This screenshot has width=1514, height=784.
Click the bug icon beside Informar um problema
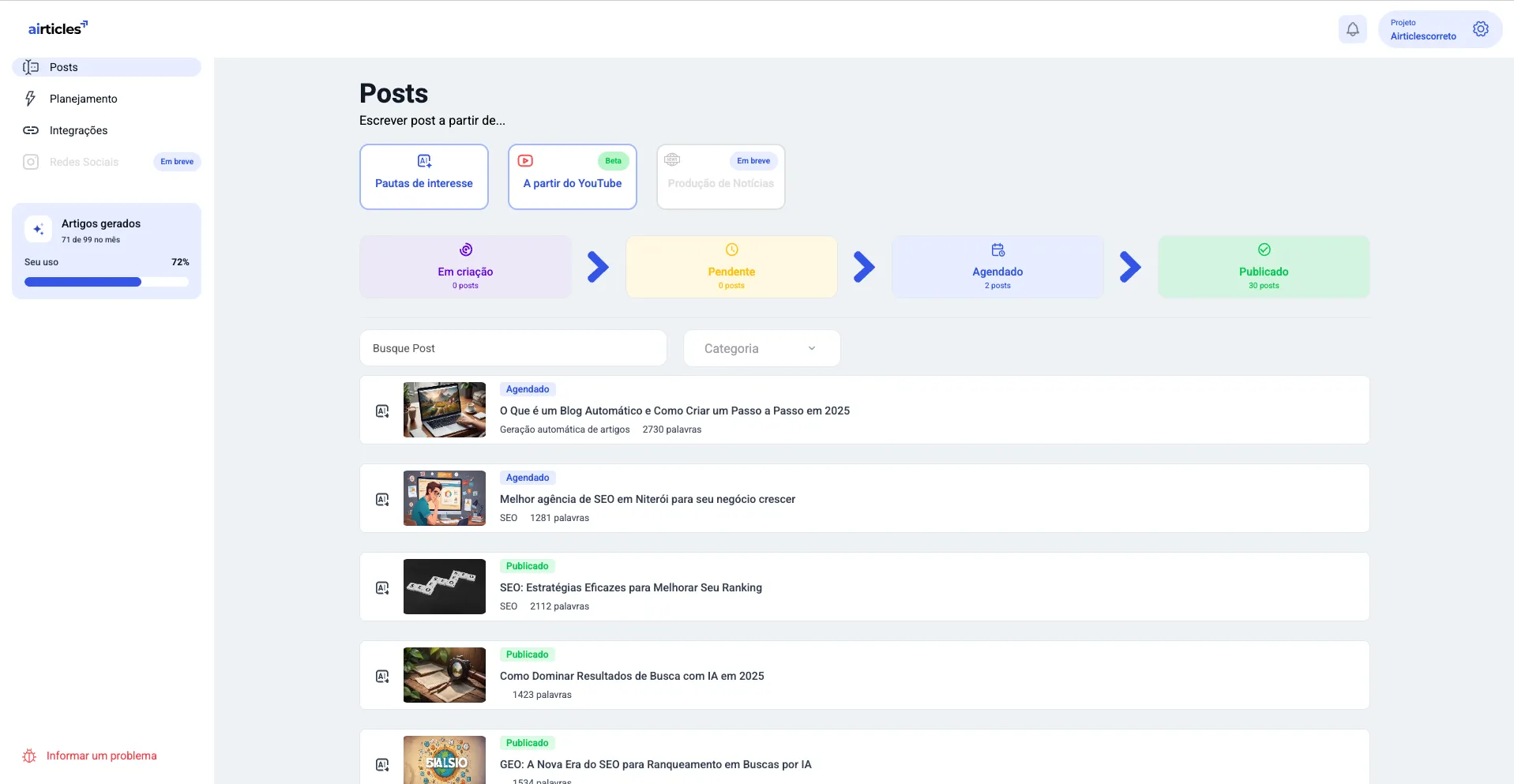(x=29, y=756)
